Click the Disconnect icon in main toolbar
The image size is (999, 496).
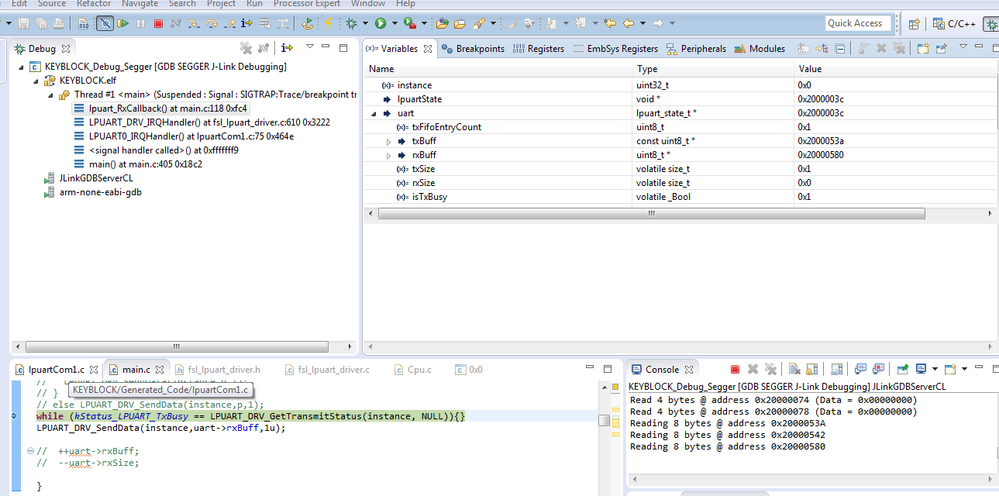[176, 24]
